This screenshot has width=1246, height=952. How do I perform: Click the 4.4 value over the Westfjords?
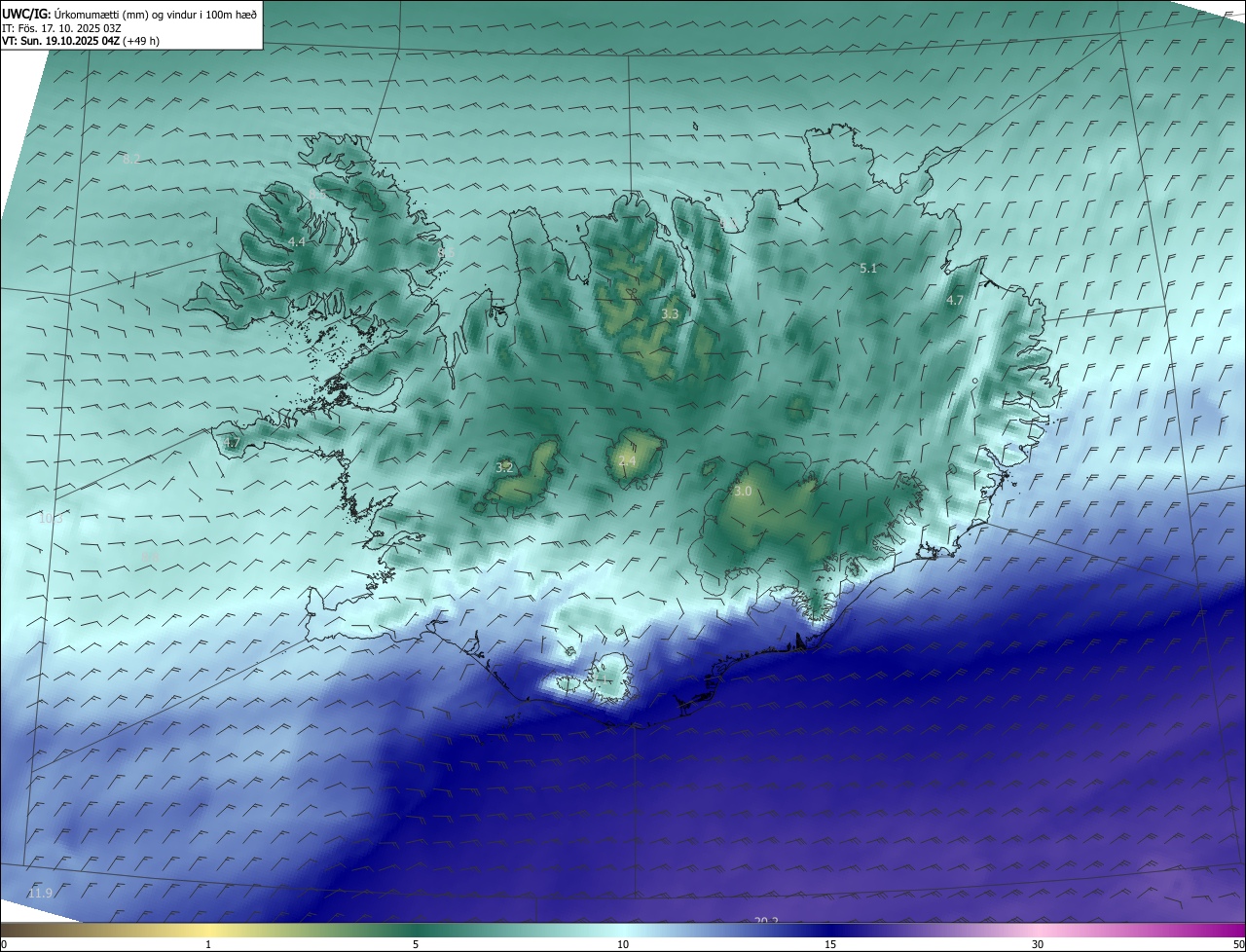(297, 241)
